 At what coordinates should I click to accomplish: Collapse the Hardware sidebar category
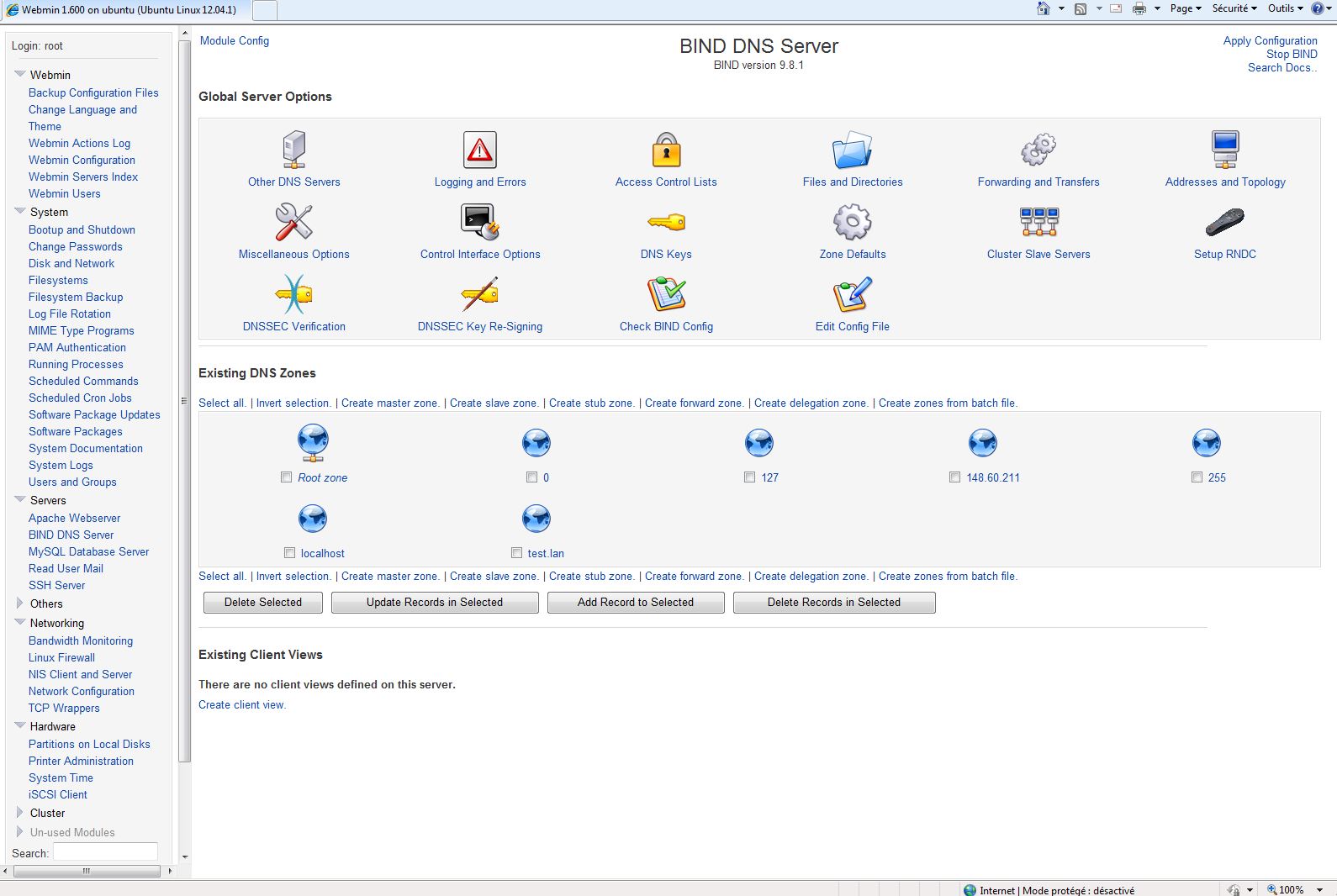20,725
